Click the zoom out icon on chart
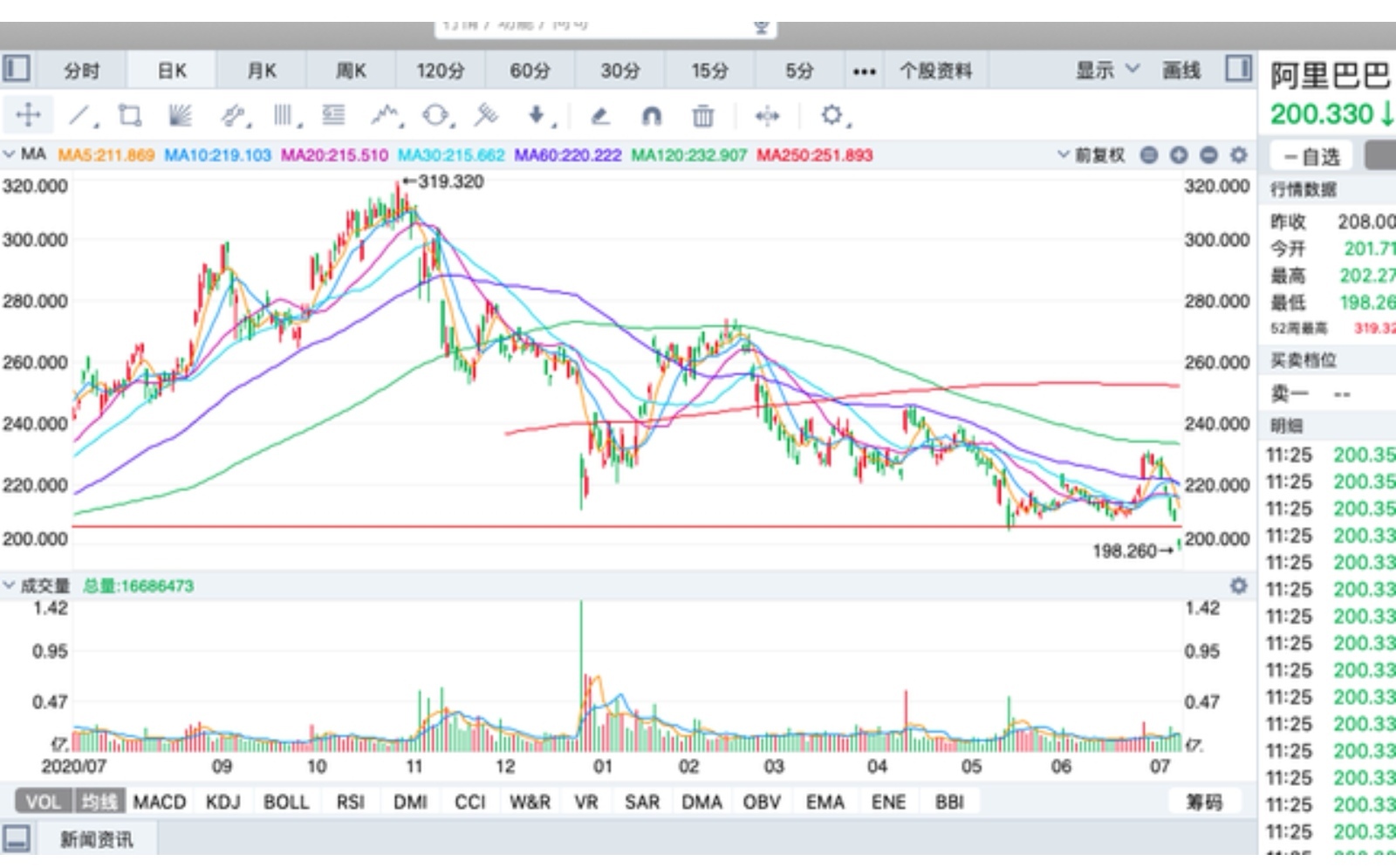The image size is (1396, 868). point(1208,154)
